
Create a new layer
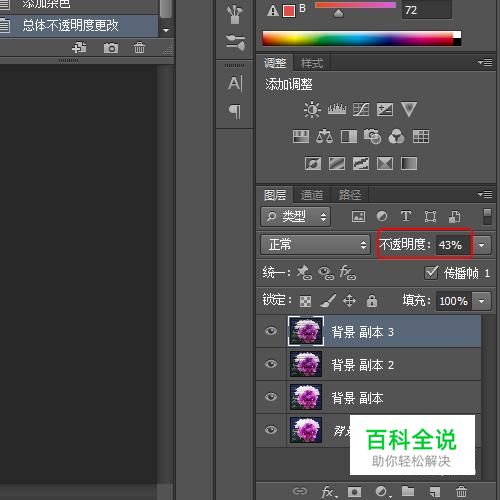click(434, 492)
